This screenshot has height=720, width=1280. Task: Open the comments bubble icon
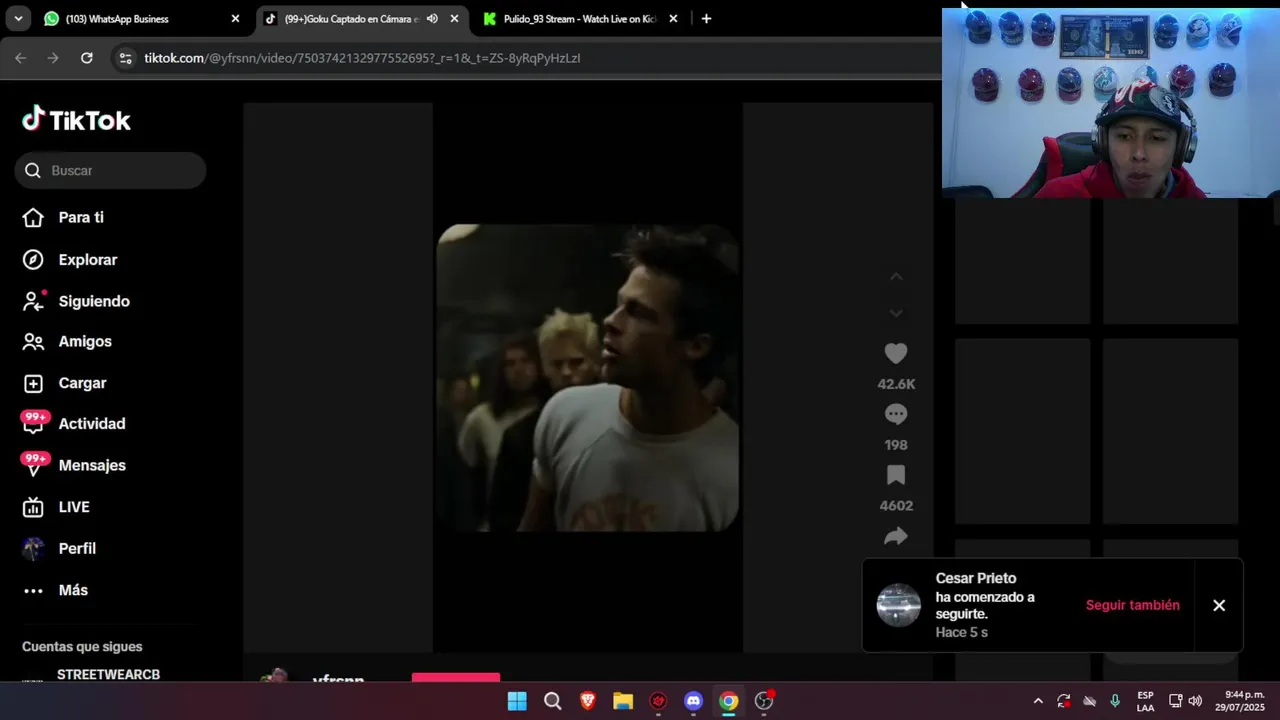[896, 414]
